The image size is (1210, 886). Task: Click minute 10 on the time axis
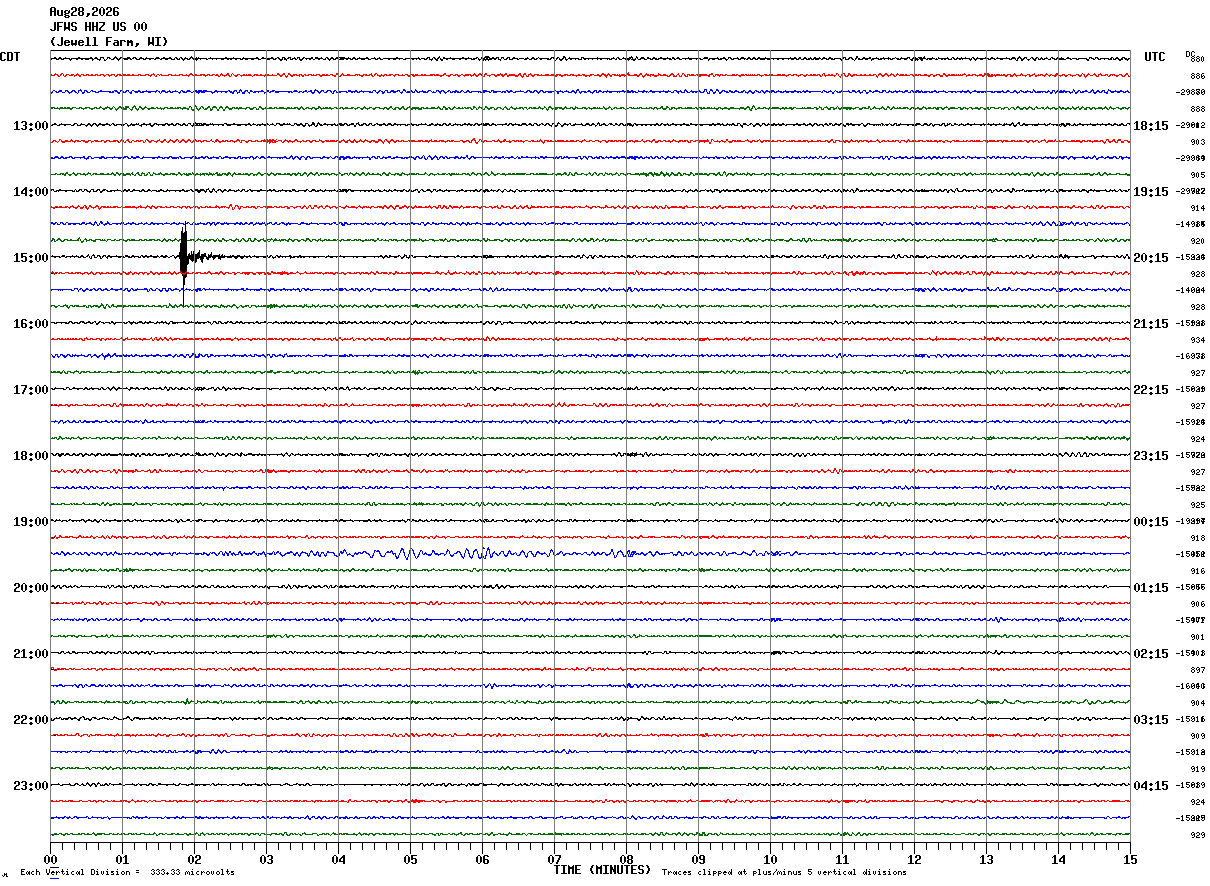point(770,859)
